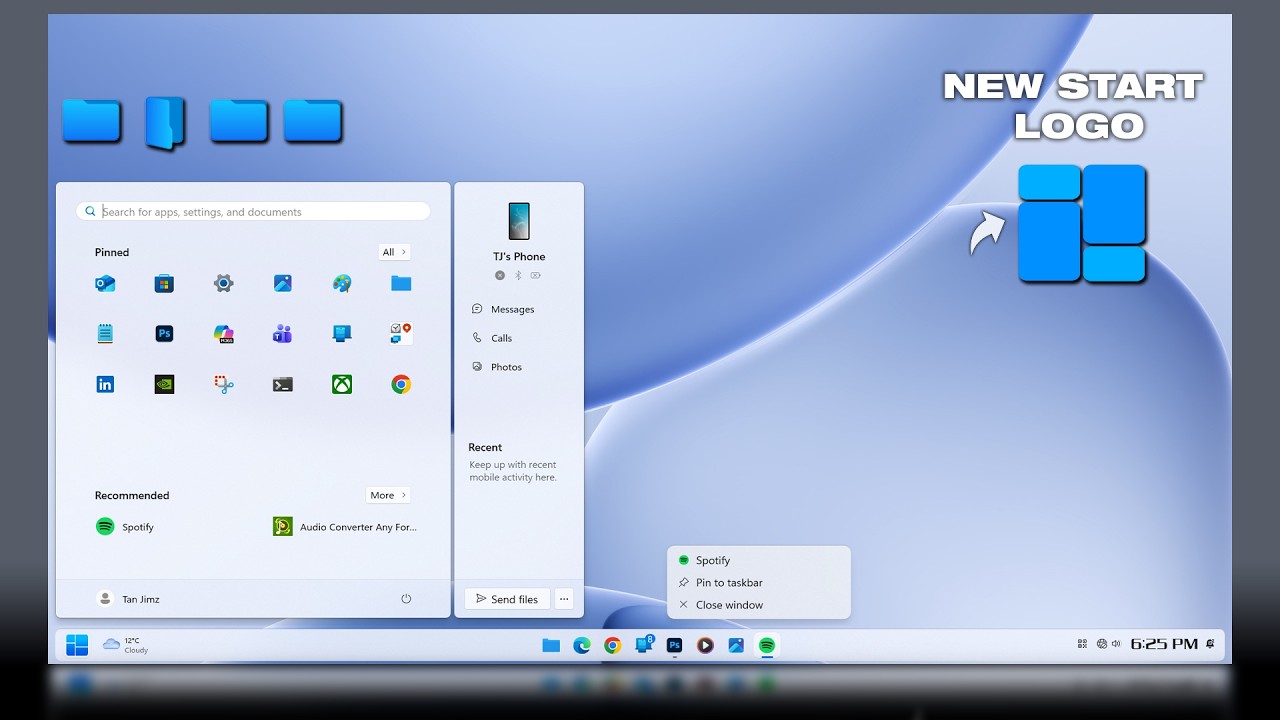This screenshot has height=720, width=1280.
Task: Click the Windows Start button on taskbar
Action: point(77,645)
